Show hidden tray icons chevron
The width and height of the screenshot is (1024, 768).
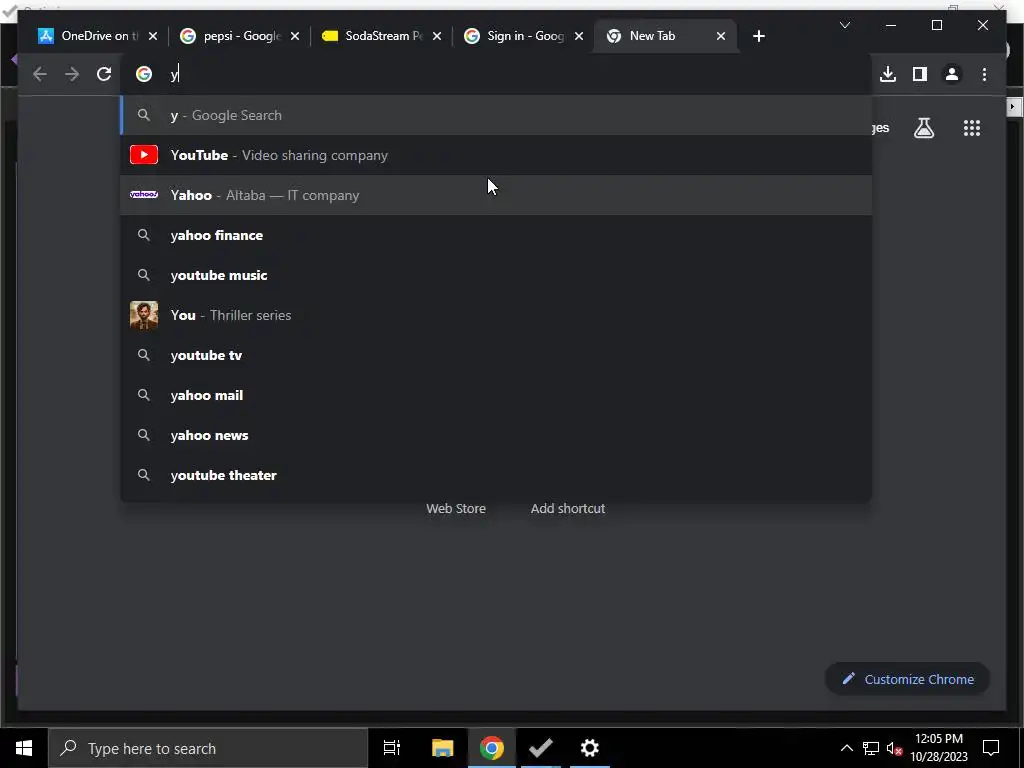click(846, 748)
